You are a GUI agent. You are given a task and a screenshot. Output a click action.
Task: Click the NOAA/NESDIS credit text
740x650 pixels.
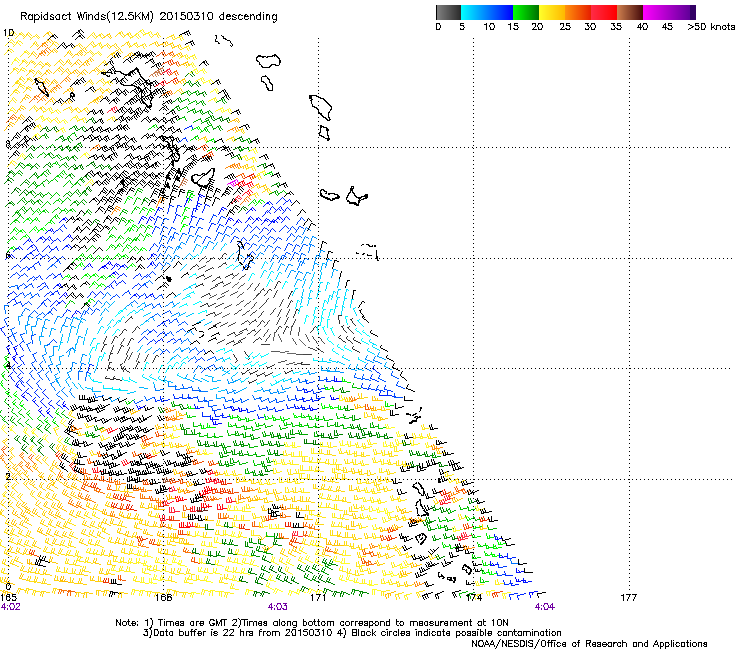click(x=589, y=644)
